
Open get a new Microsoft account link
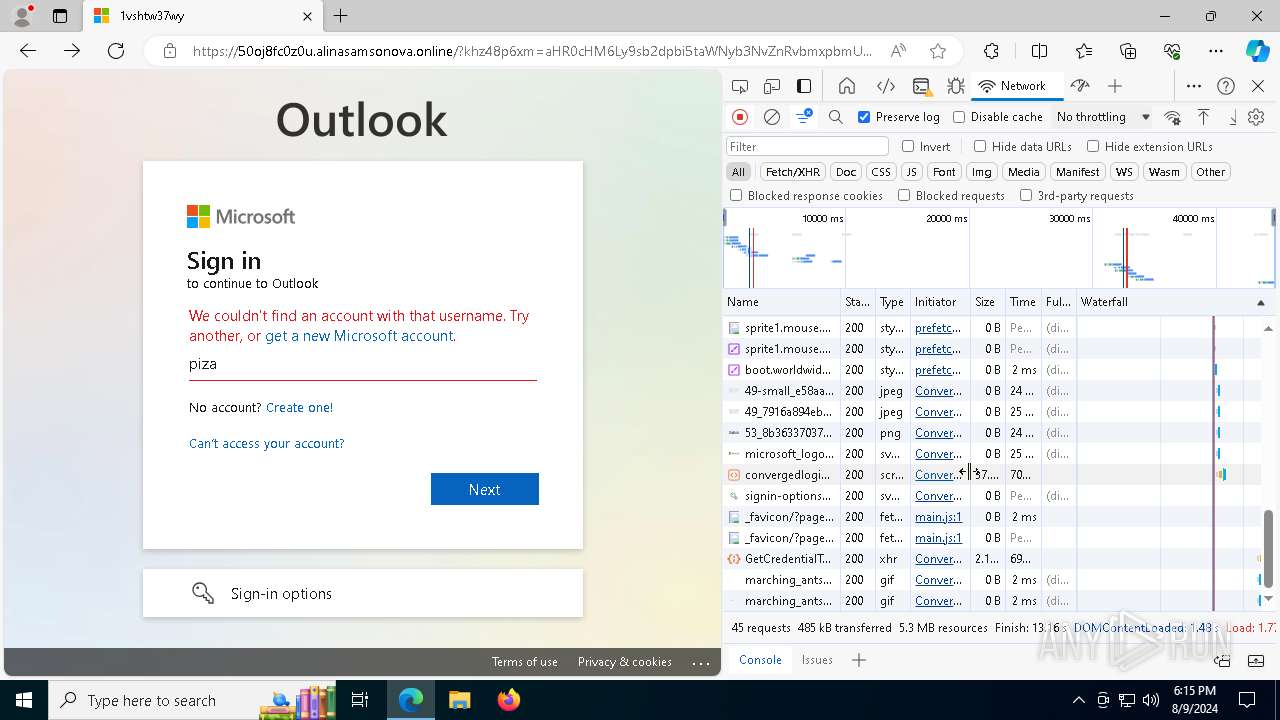pyautogui.click(x=359, y=336)
